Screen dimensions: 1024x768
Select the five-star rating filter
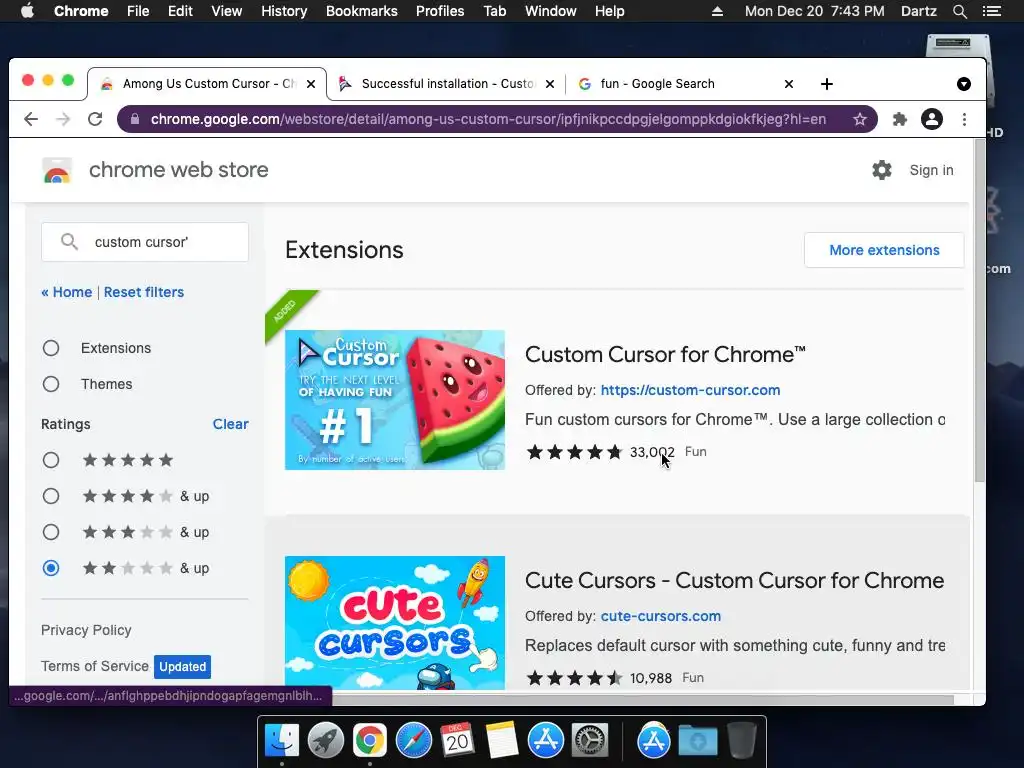tap(51, 460)
